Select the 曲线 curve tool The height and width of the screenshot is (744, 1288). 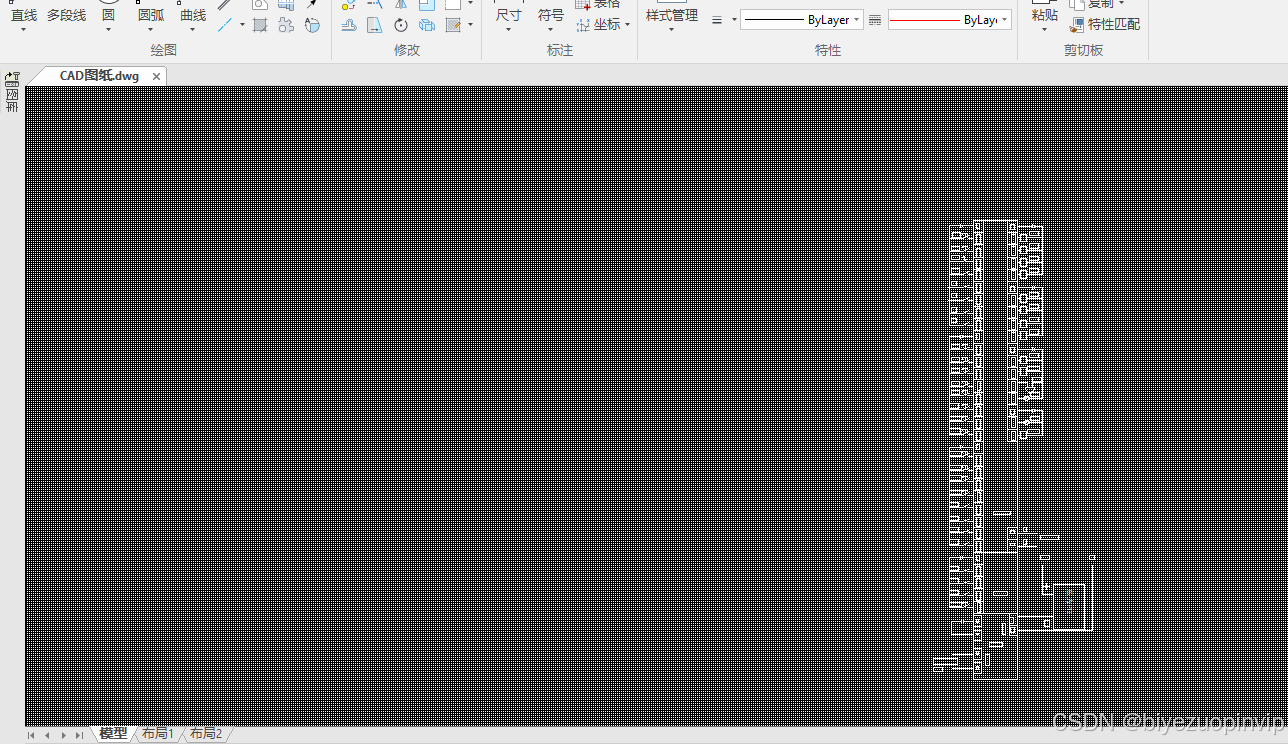[193, 15]
